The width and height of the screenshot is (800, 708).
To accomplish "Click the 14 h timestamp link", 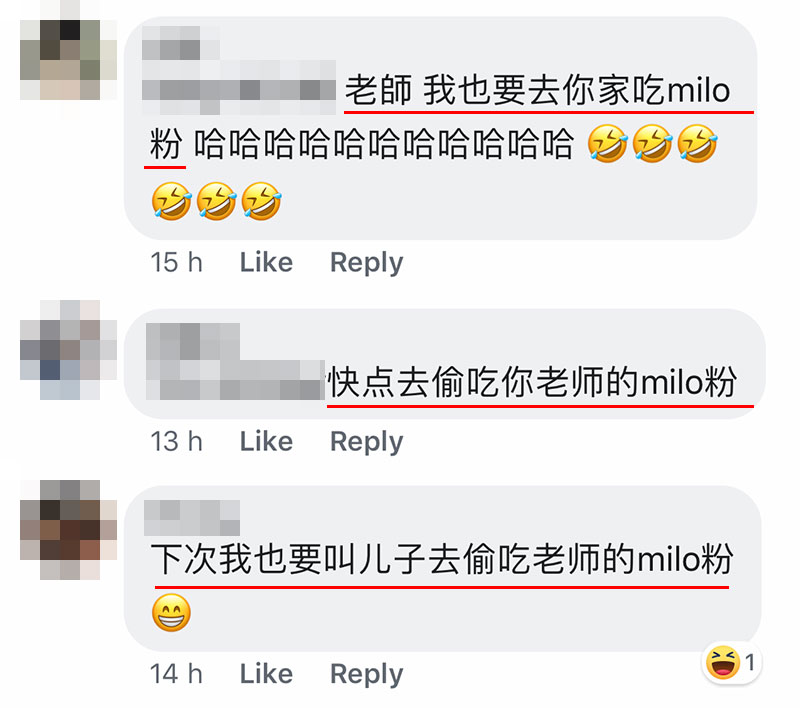I will click(x=177, y=674).
